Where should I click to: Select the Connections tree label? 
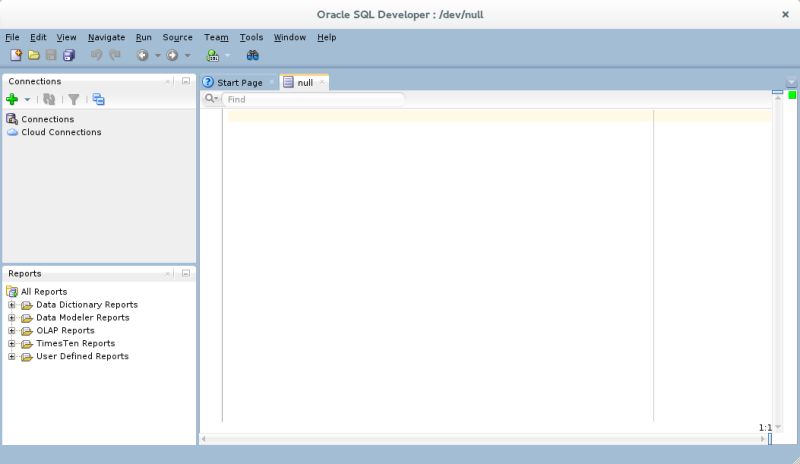(47, 119)
